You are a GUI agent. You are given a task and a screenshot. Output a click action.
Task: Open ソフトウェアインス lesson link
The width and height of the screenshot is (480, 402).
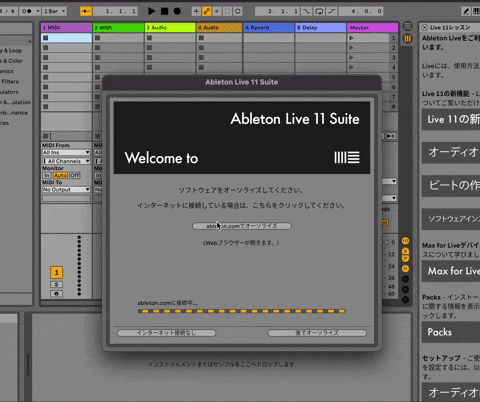click(x=451, y=219)
